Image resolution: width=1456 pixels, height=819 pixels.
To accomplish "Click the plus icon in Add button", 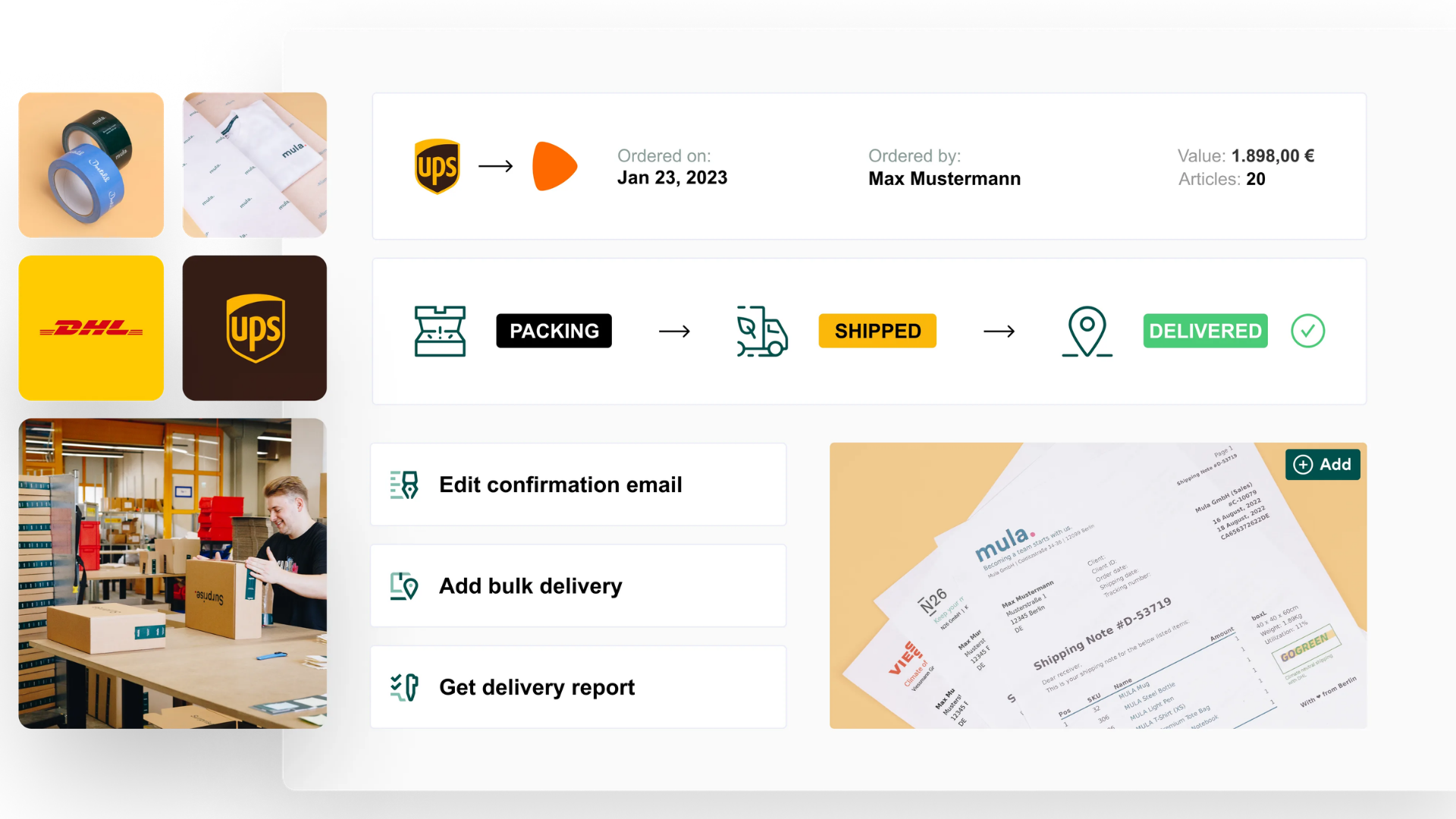I will tap(1303, 465).
